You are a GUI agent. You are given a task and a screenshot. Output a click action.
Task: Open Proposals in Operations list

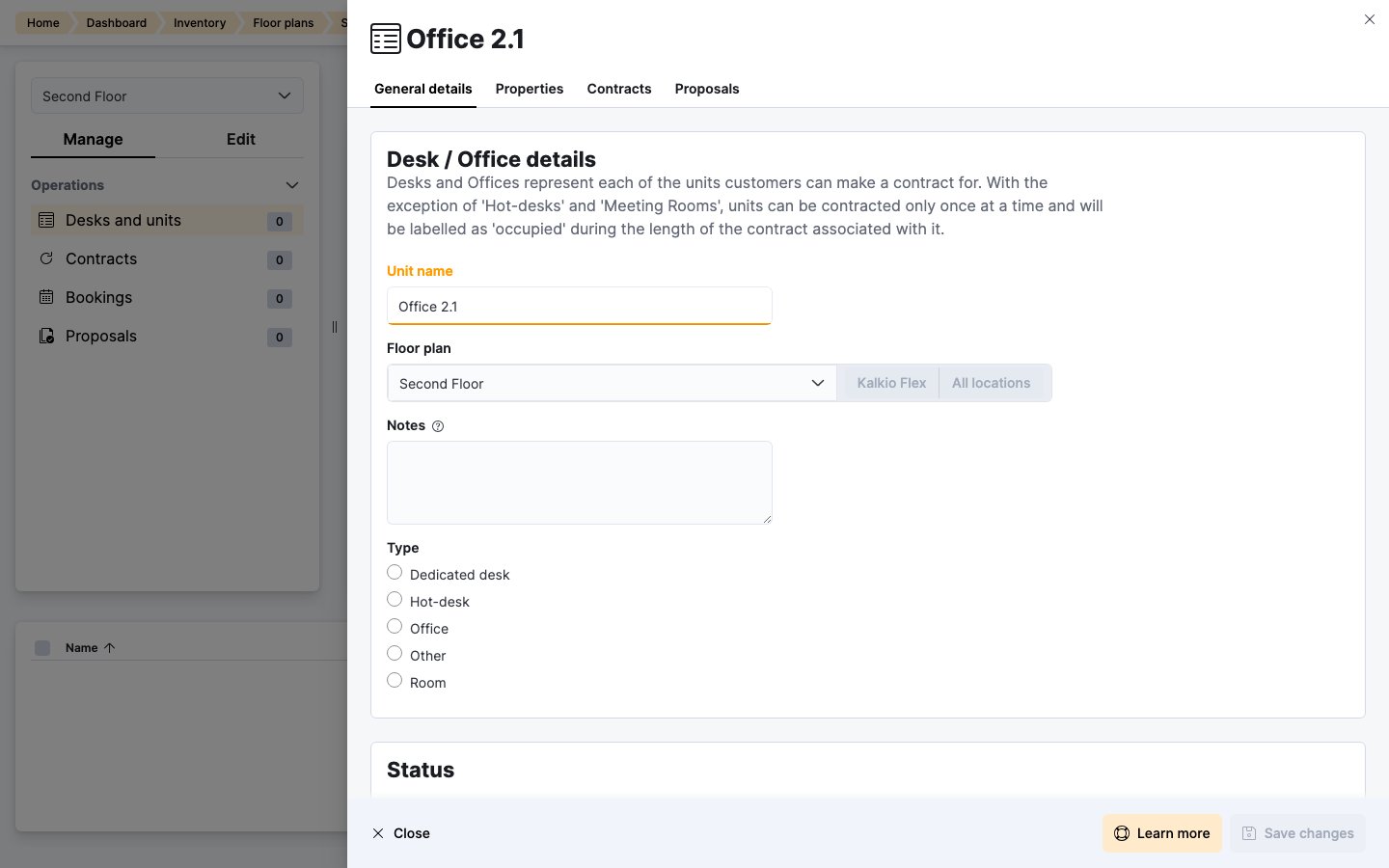tap(167, 336)
